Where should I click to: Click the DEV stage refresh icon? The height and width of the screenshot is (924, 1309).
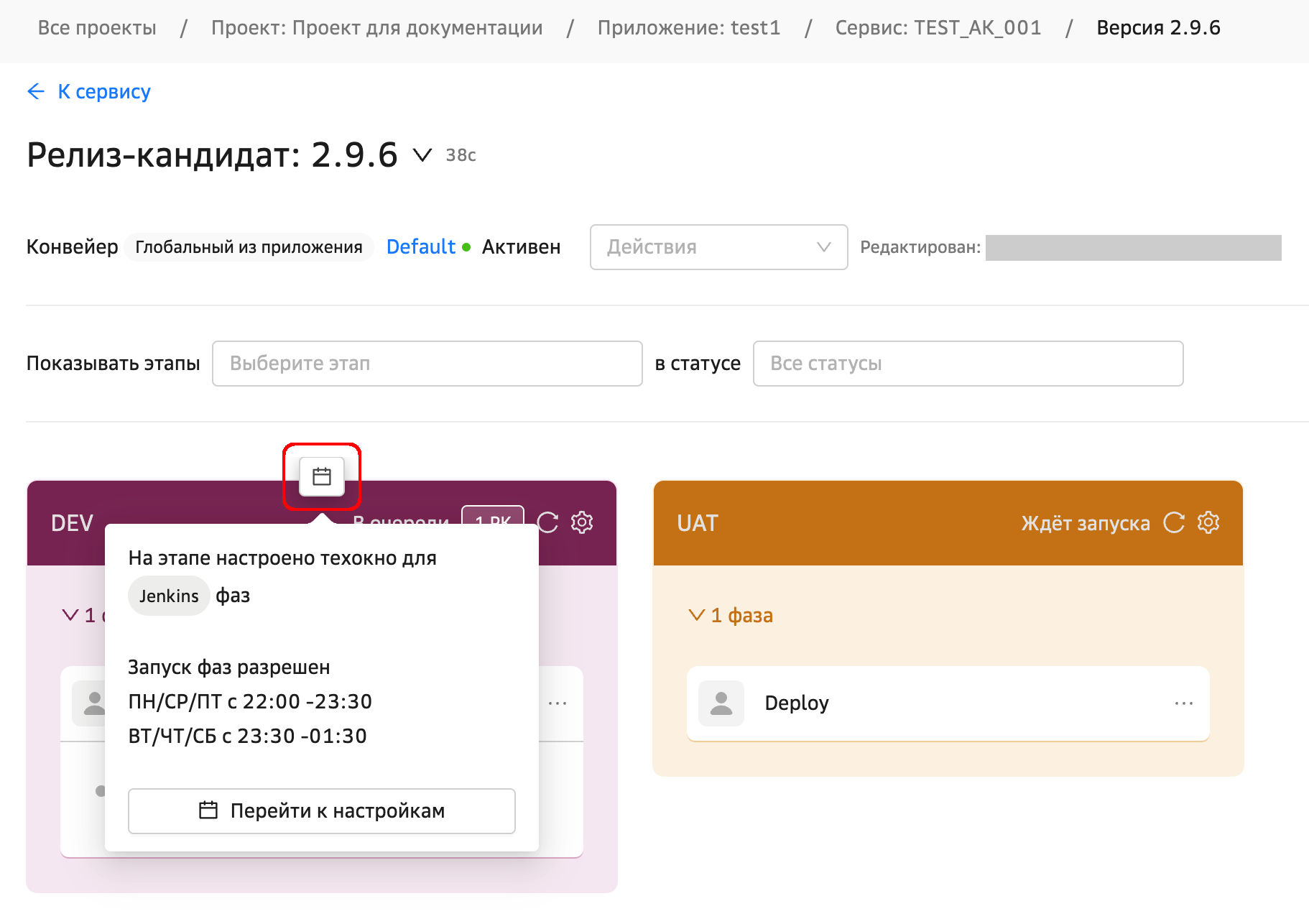547,522
